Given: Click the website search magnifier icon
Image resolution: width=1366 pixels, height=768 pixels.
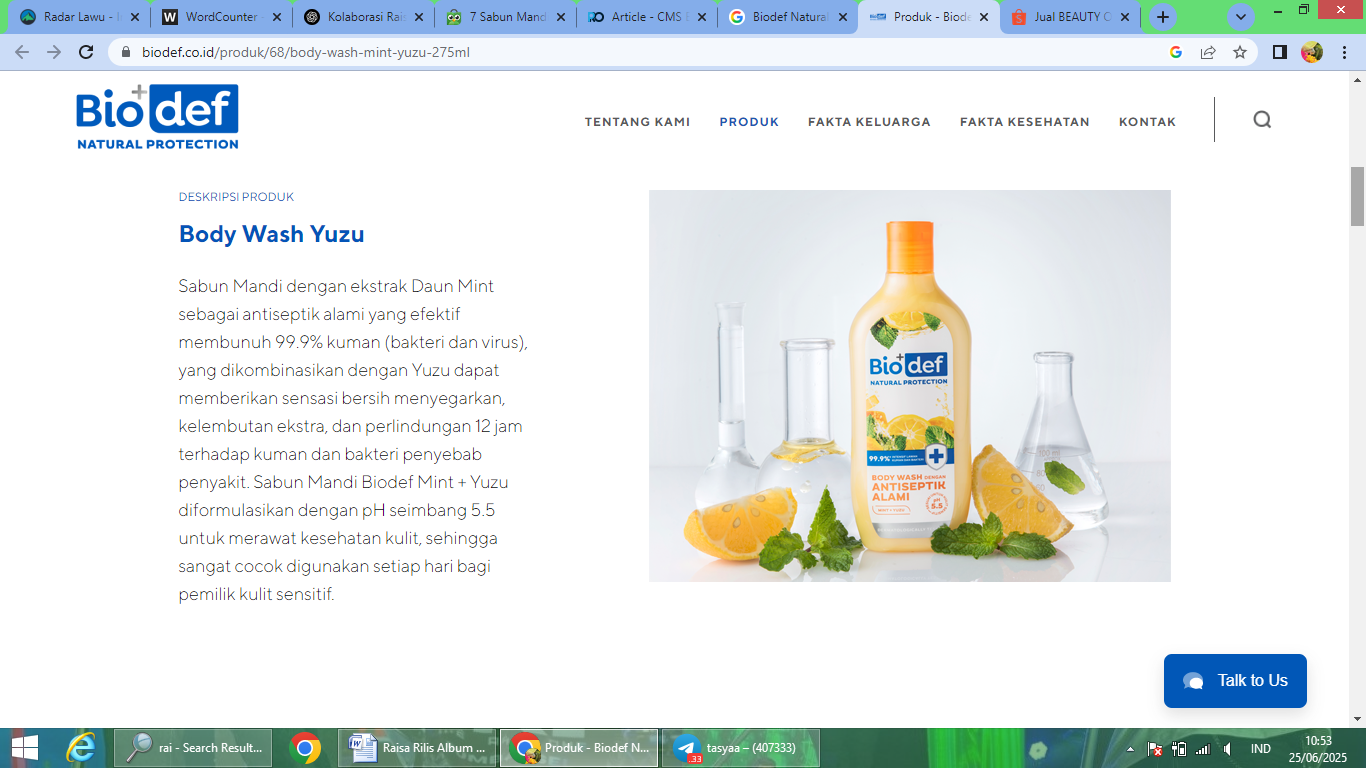Looking at the screenshot, I should tap(1262, 120).
